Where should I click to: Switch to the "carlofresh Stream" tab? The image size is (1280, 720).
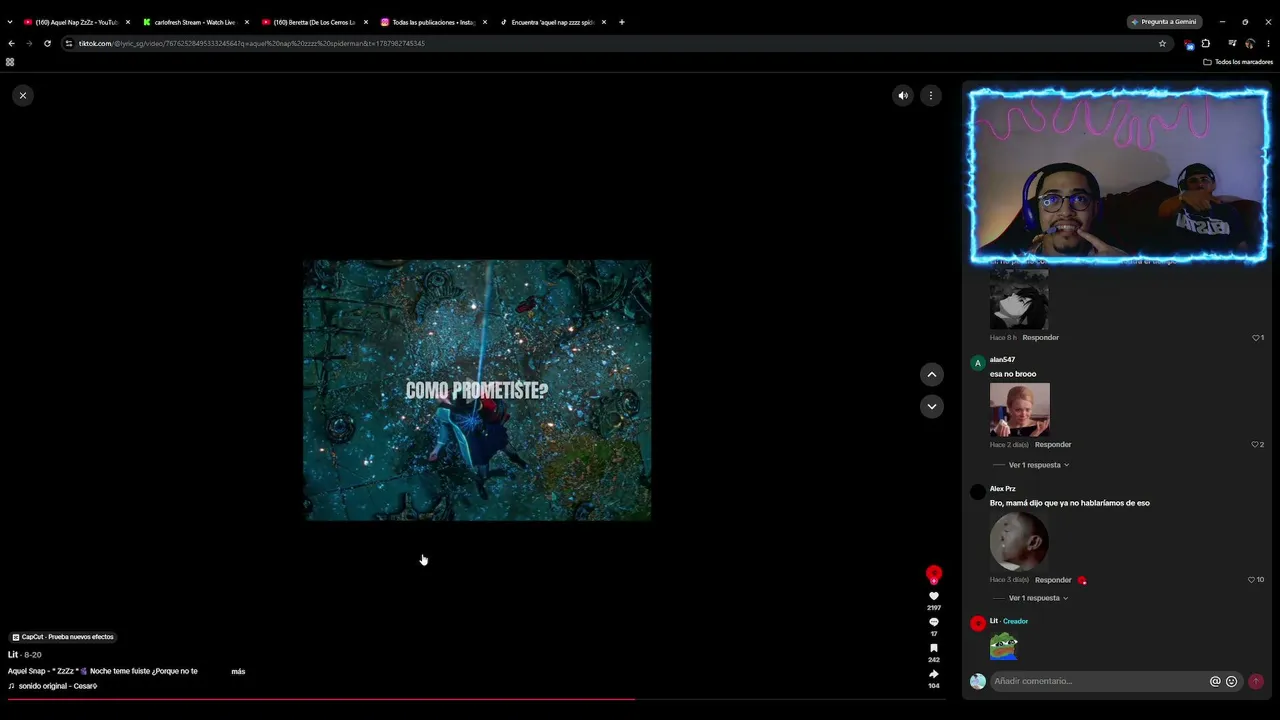(x=195, y=22)
